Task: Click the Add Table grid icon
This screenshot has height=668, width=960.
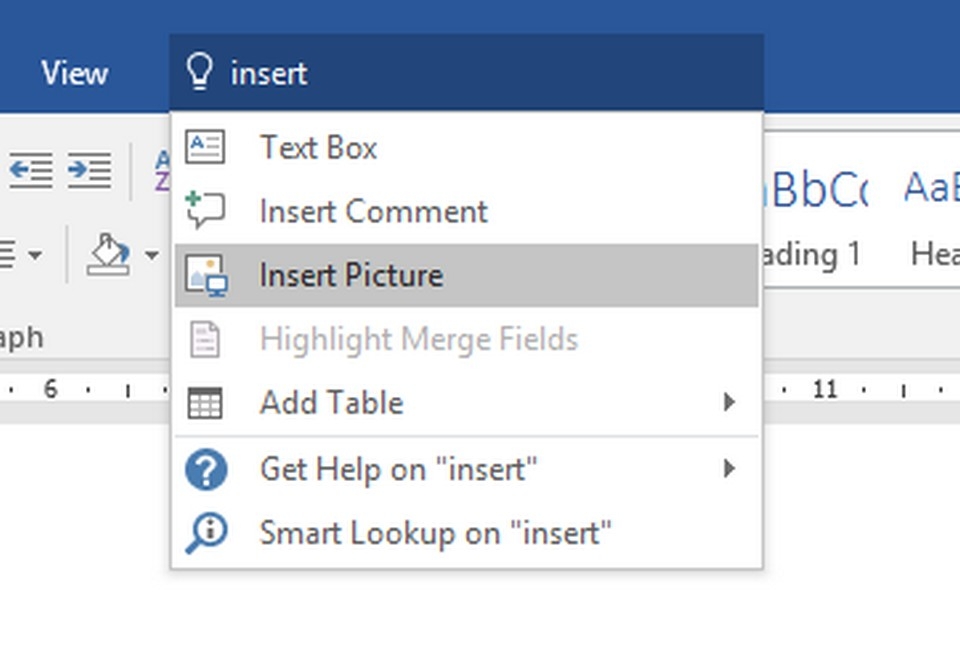Action: [x=206, y=403]
